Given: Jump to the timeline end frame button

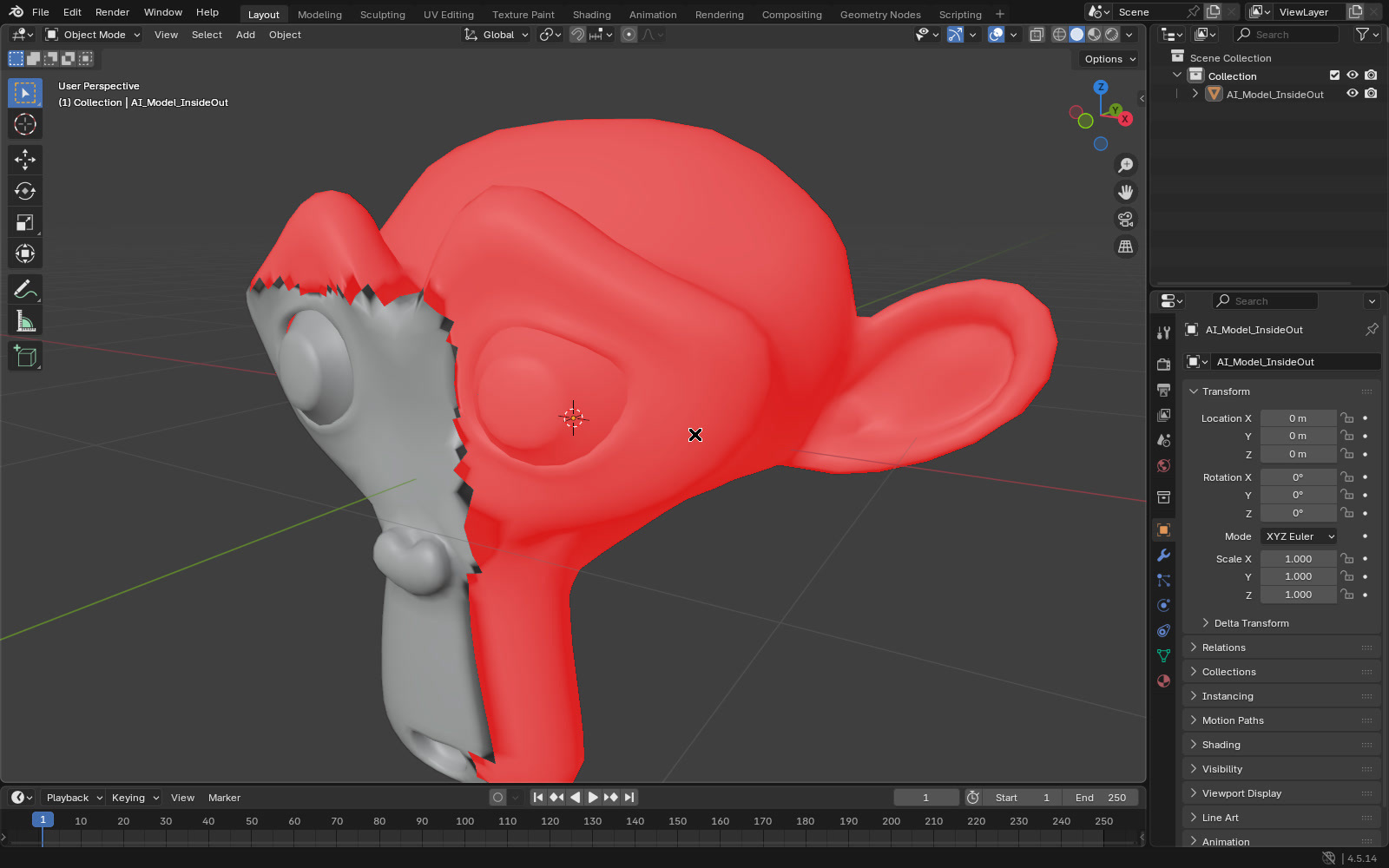Looking at the screenshot, I should click(629, 797).
